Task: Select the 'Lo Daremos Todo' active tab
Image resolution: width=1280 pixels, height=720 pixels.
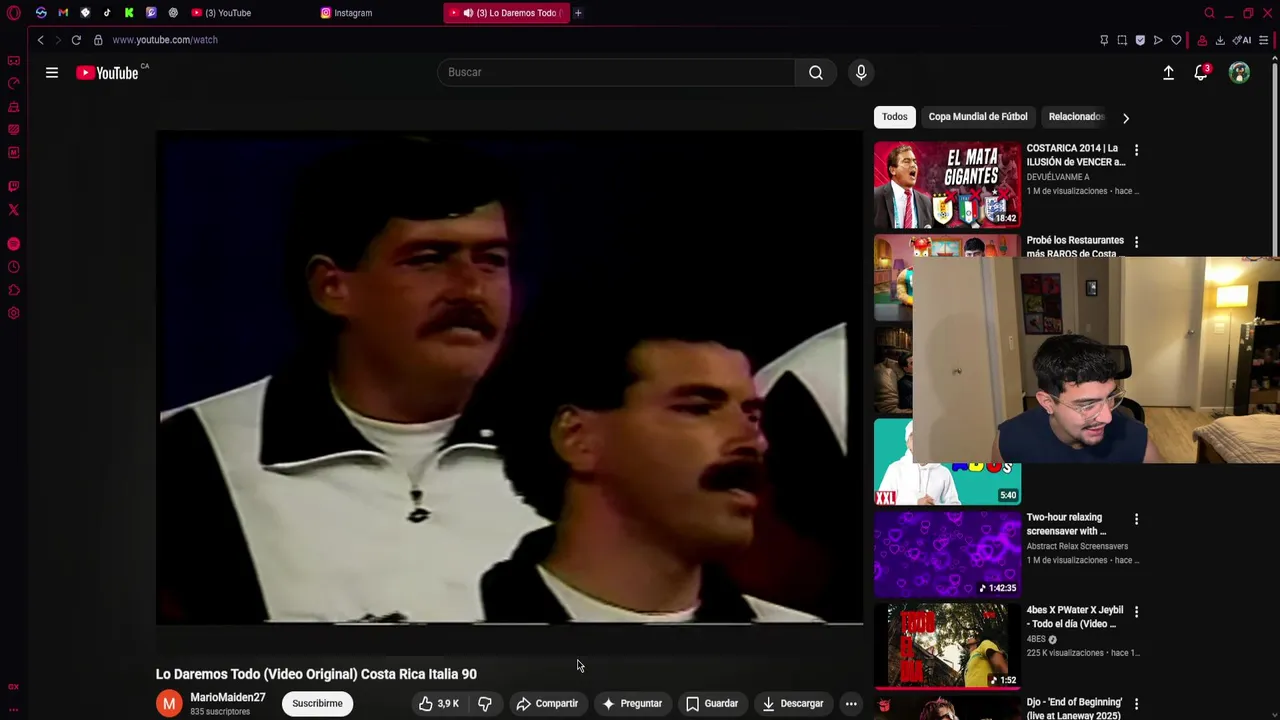Action: [506, 13]
